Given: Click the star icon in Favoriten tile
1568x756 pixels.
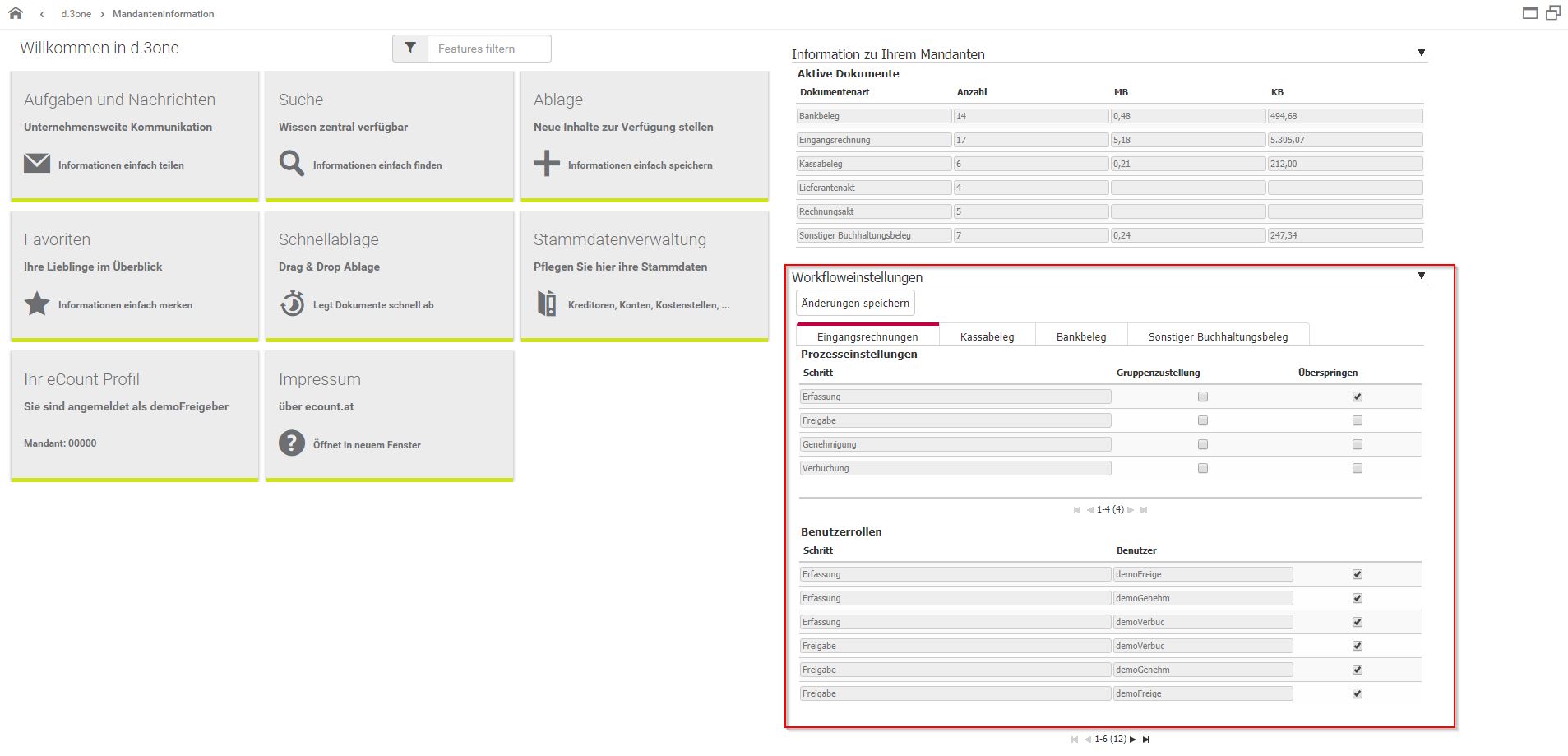Looking at the screenshot, I should point(37,304).
